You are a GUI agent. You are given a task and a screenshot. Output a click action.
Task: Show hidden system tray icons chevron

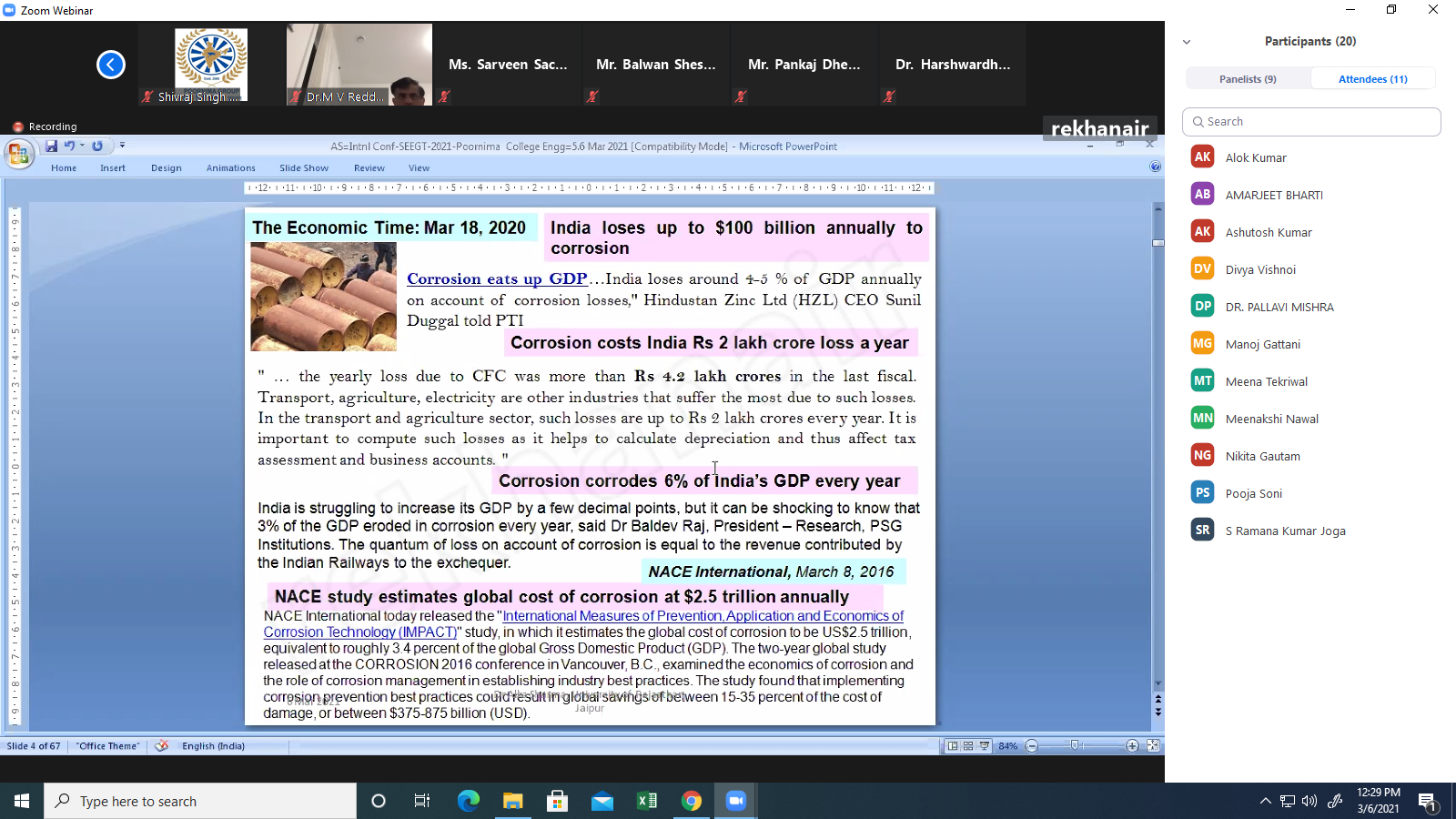point(1265,801)
